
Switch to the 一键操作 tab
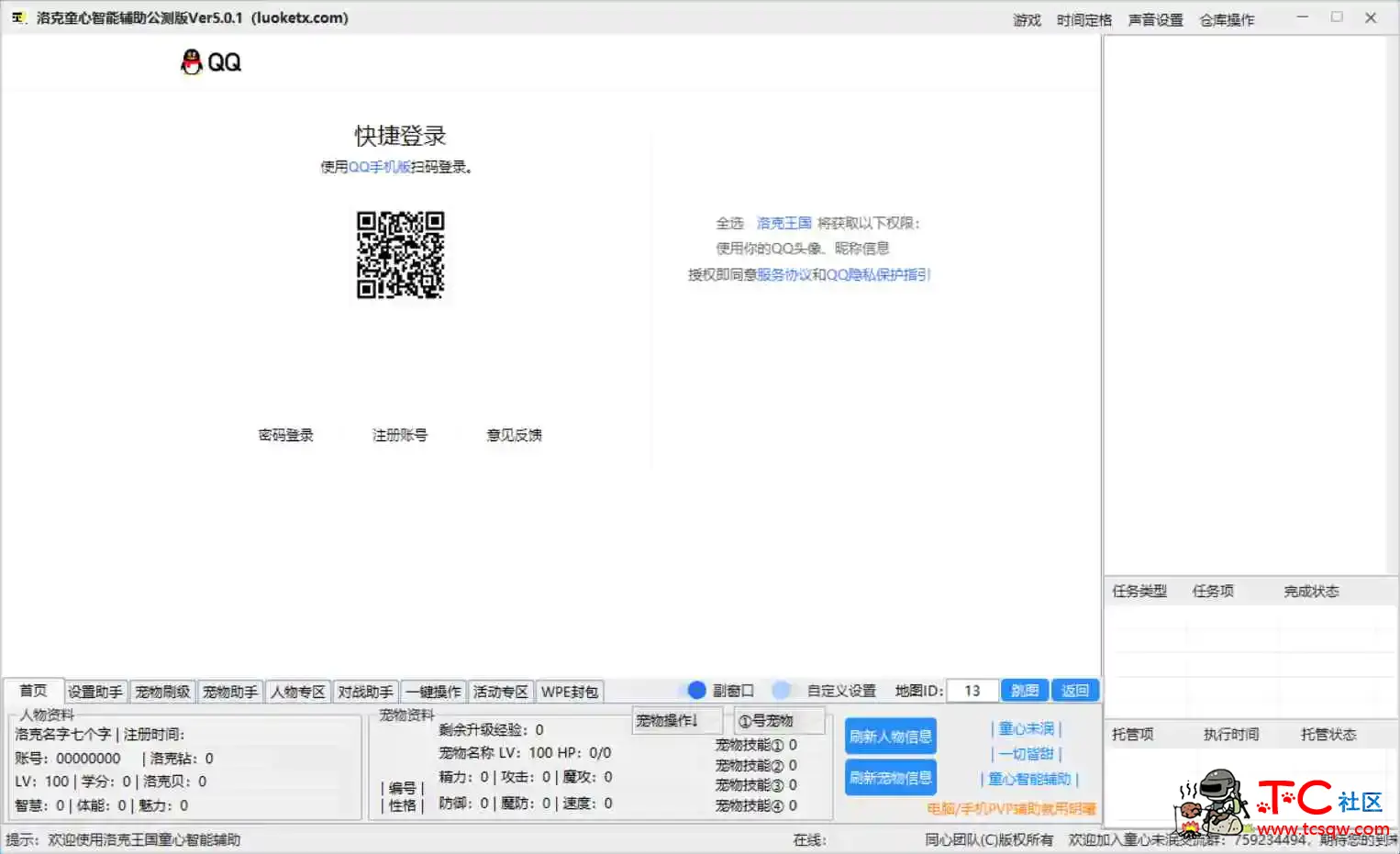click(x=433, y=692)
